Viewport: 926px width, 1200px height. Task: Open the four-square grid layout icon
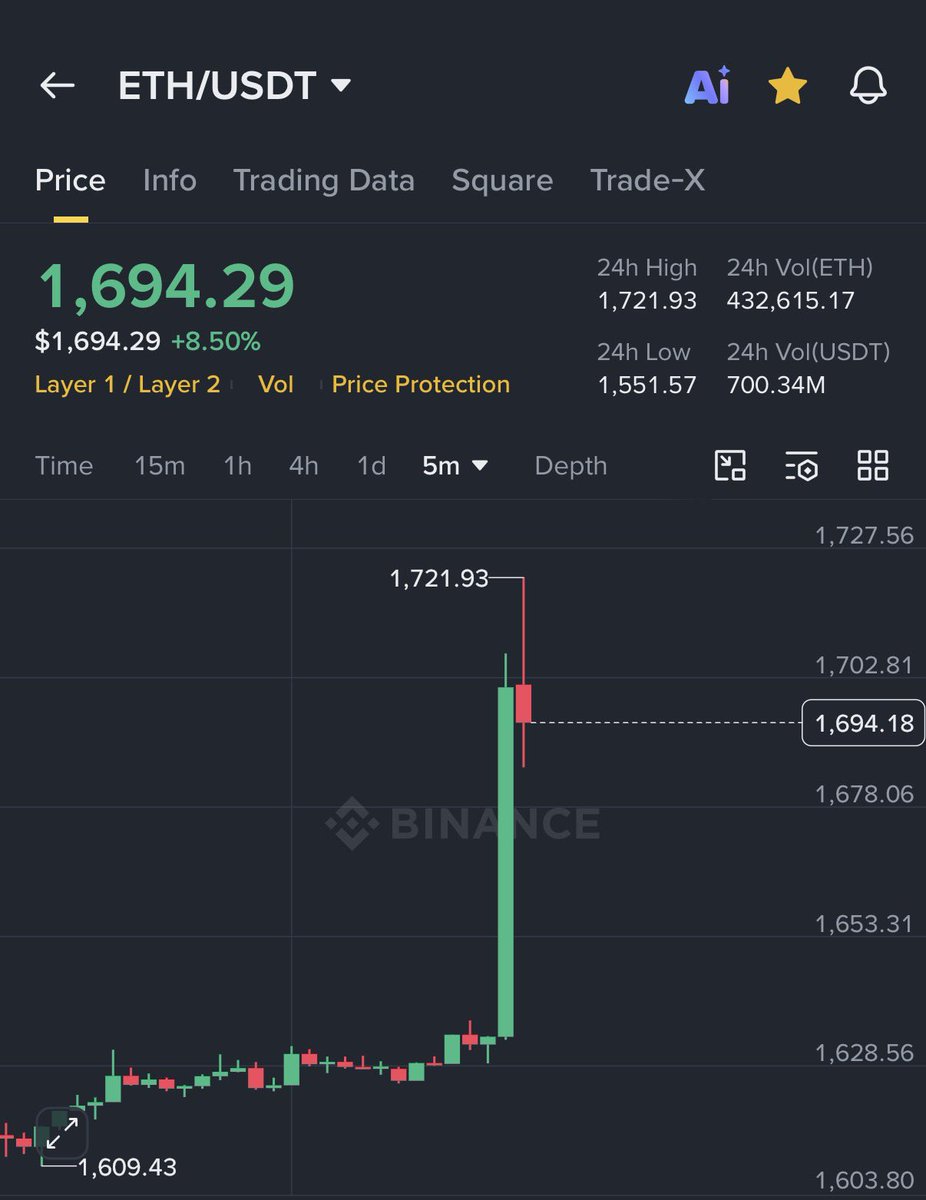(873, 466)
